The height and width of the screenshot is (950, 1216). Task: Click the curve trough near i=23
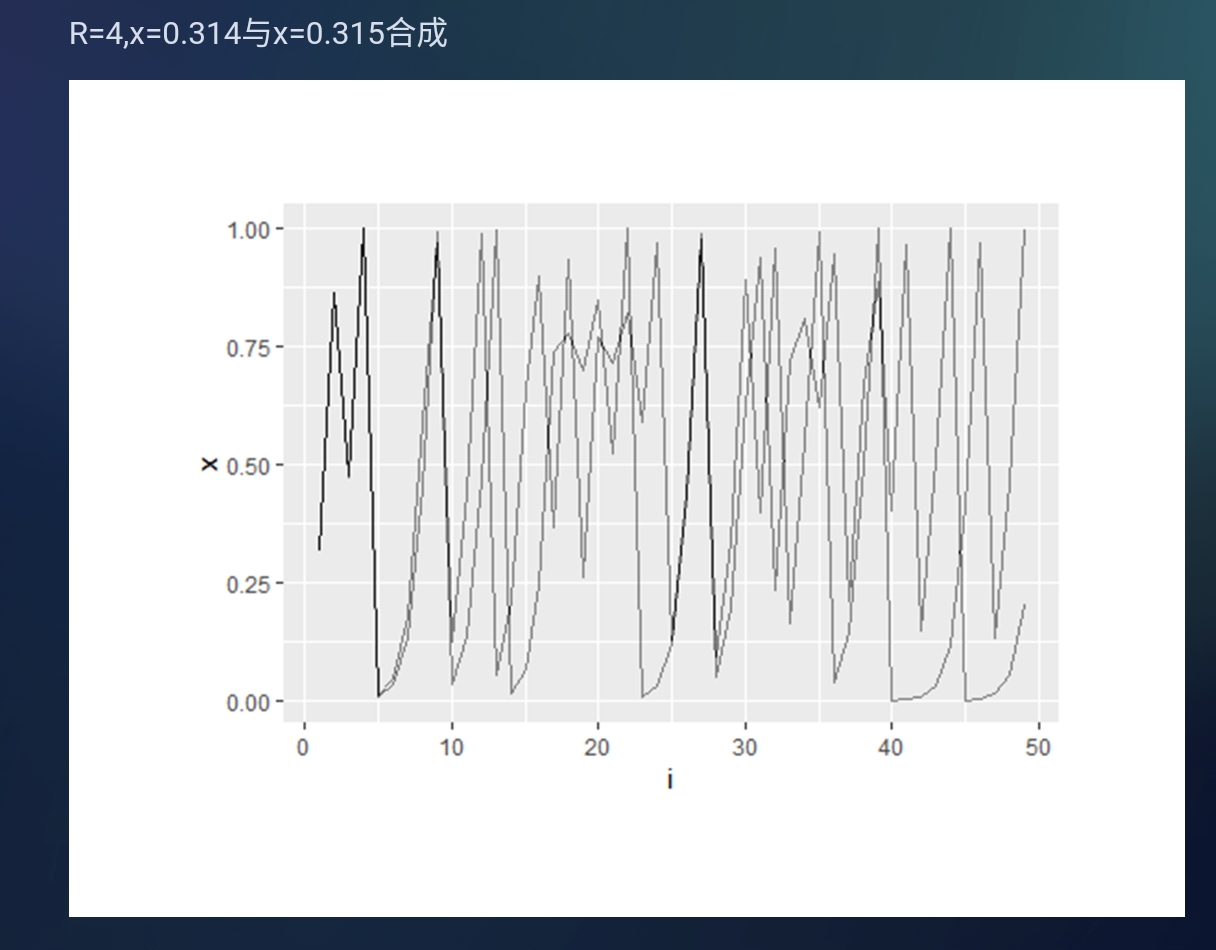tap(641, 695)
